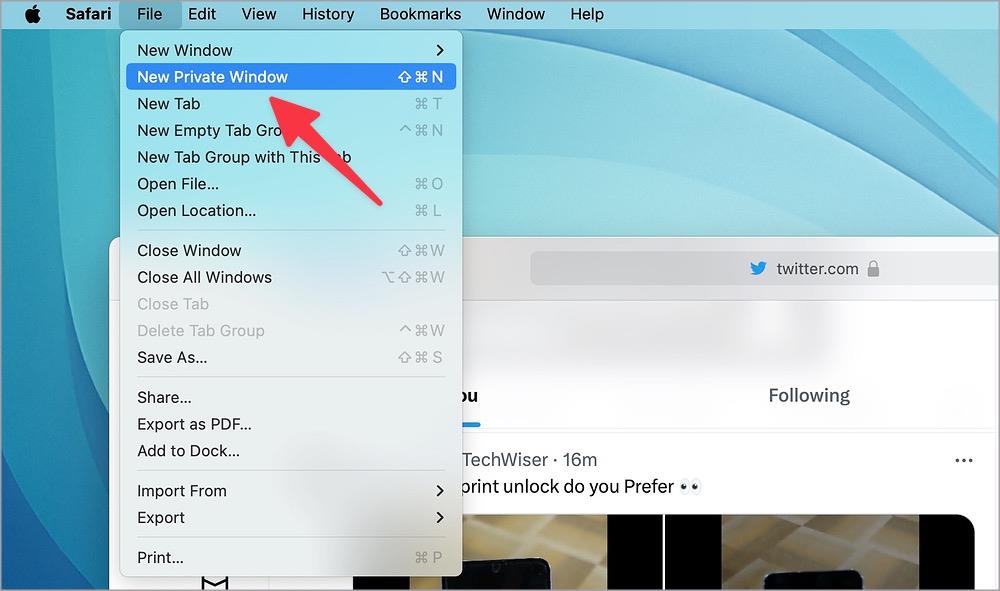
Task: Open the Bookmarks menu
Action: click(420, 14)
